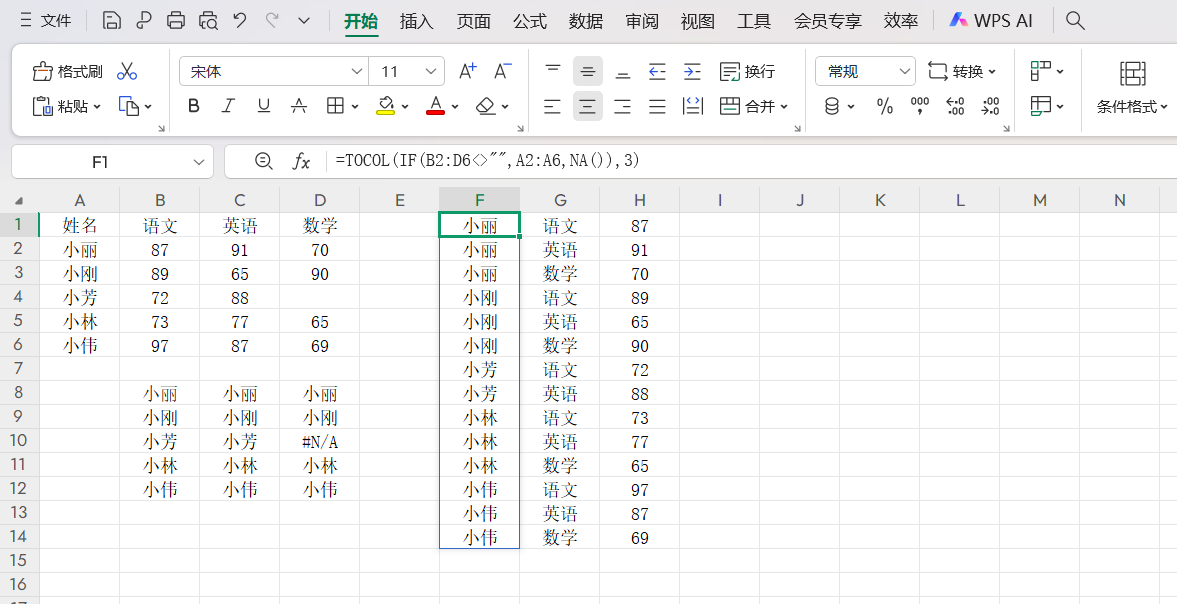
Task: Toggle Underline formatting
Action: [263, 106]
